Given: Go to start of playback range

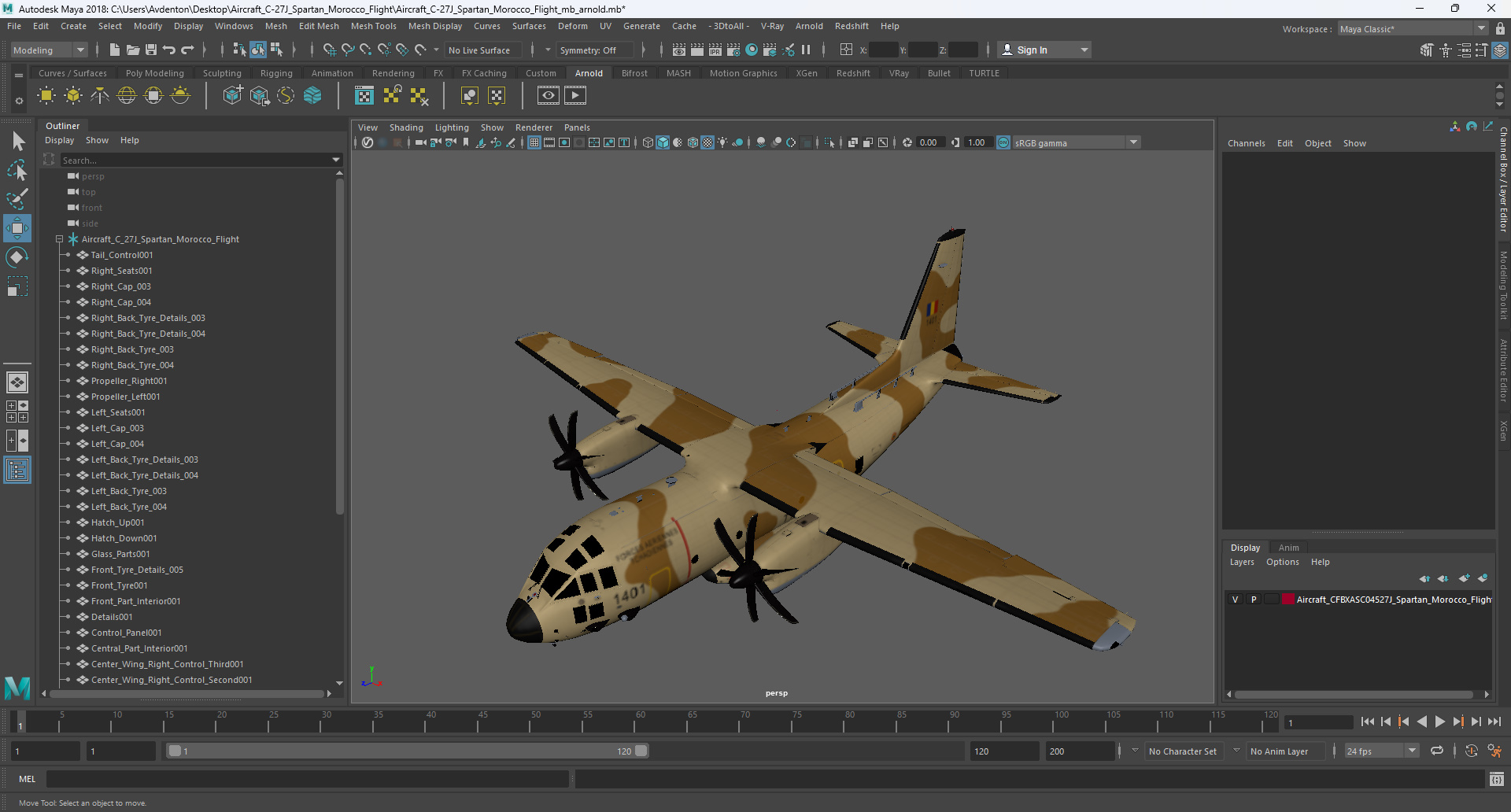Looking at the screenshot, I should point(1367,722).
